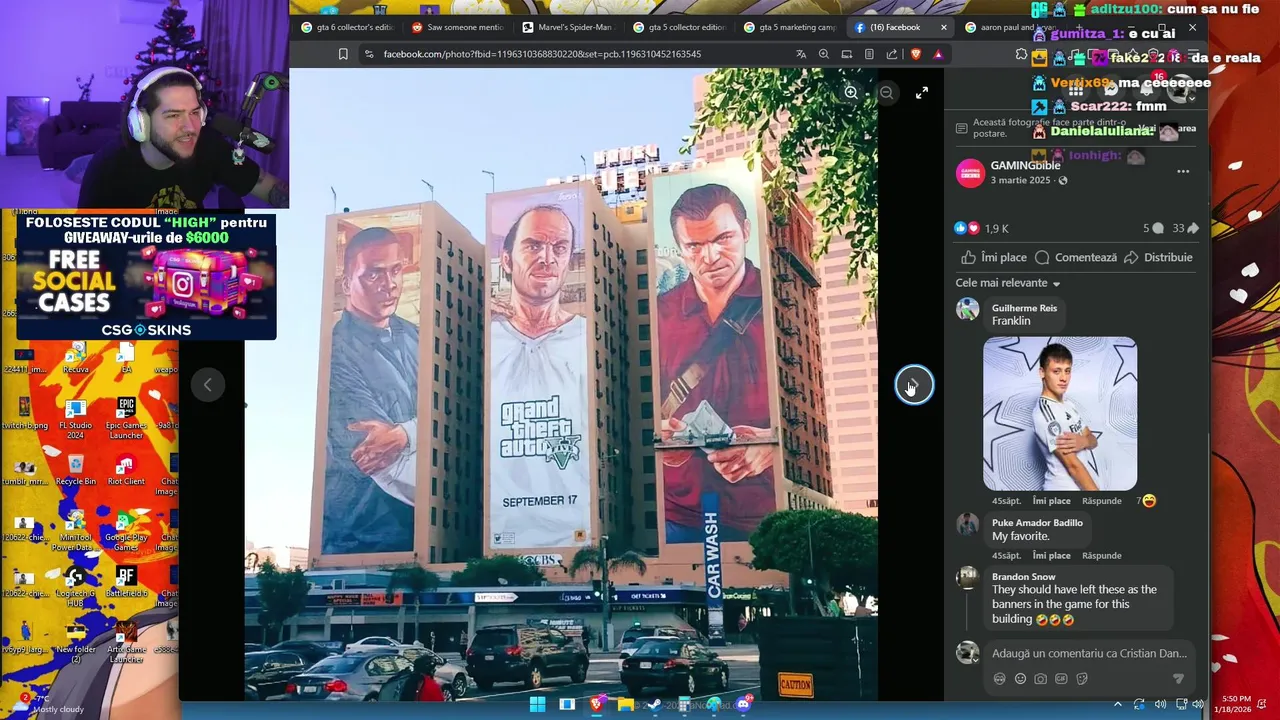1280x720 pixels.
Task: Open Artix Game Launcher desktop icon
Action: click(126, 643)
